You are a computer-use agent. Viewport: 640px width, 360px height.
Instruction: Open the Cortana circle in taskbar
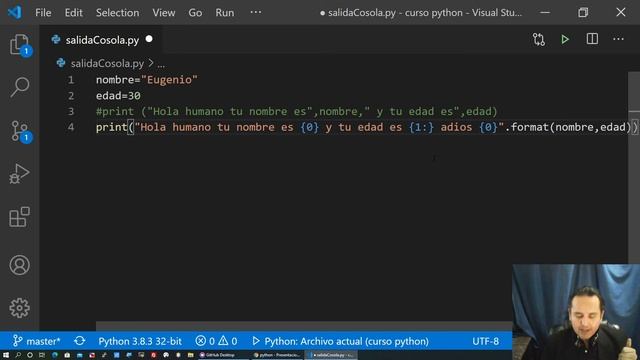pyautogui.click(x=30, y=355)
